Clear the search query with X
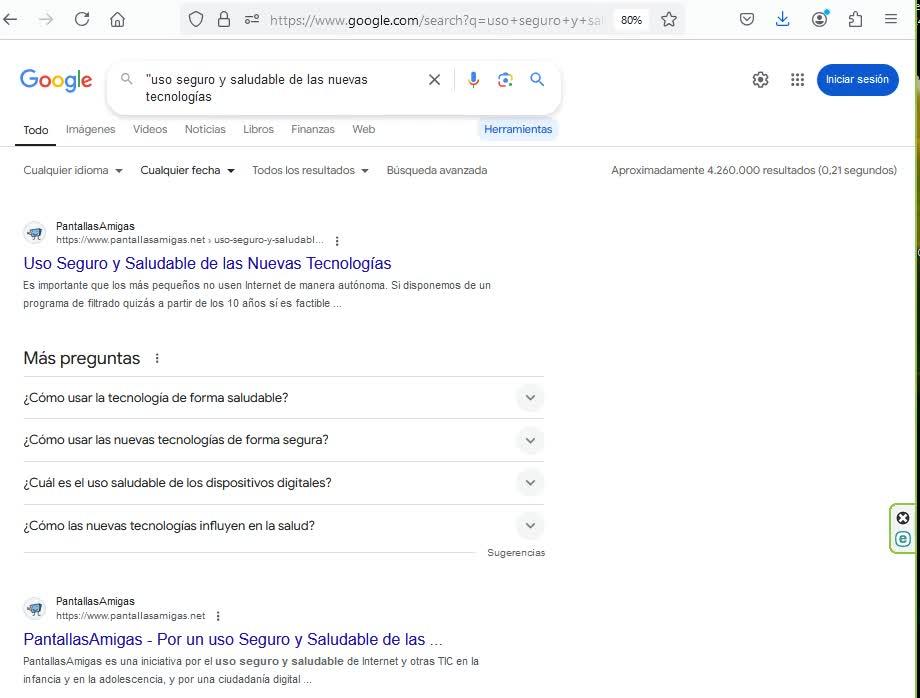920x698 pixels. (434, 80)
